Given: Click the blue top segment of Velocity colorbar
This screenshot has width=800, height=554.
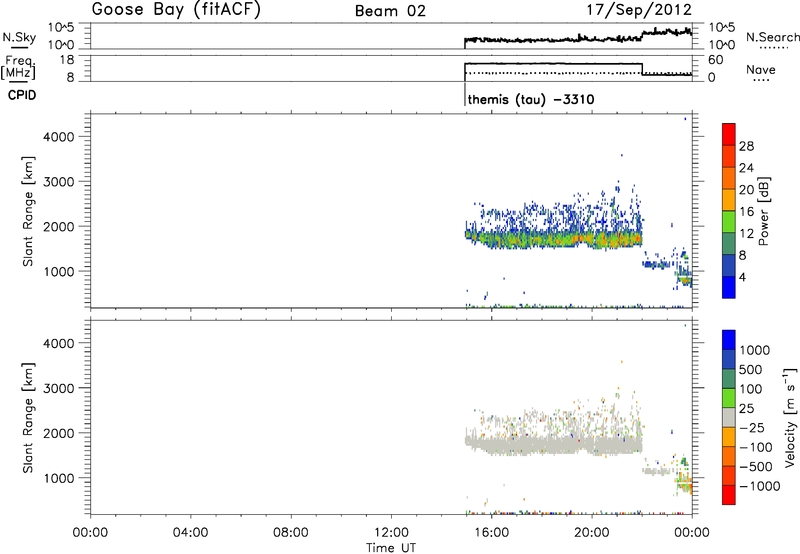Looking at the screenshot, I should pos(729,340).
